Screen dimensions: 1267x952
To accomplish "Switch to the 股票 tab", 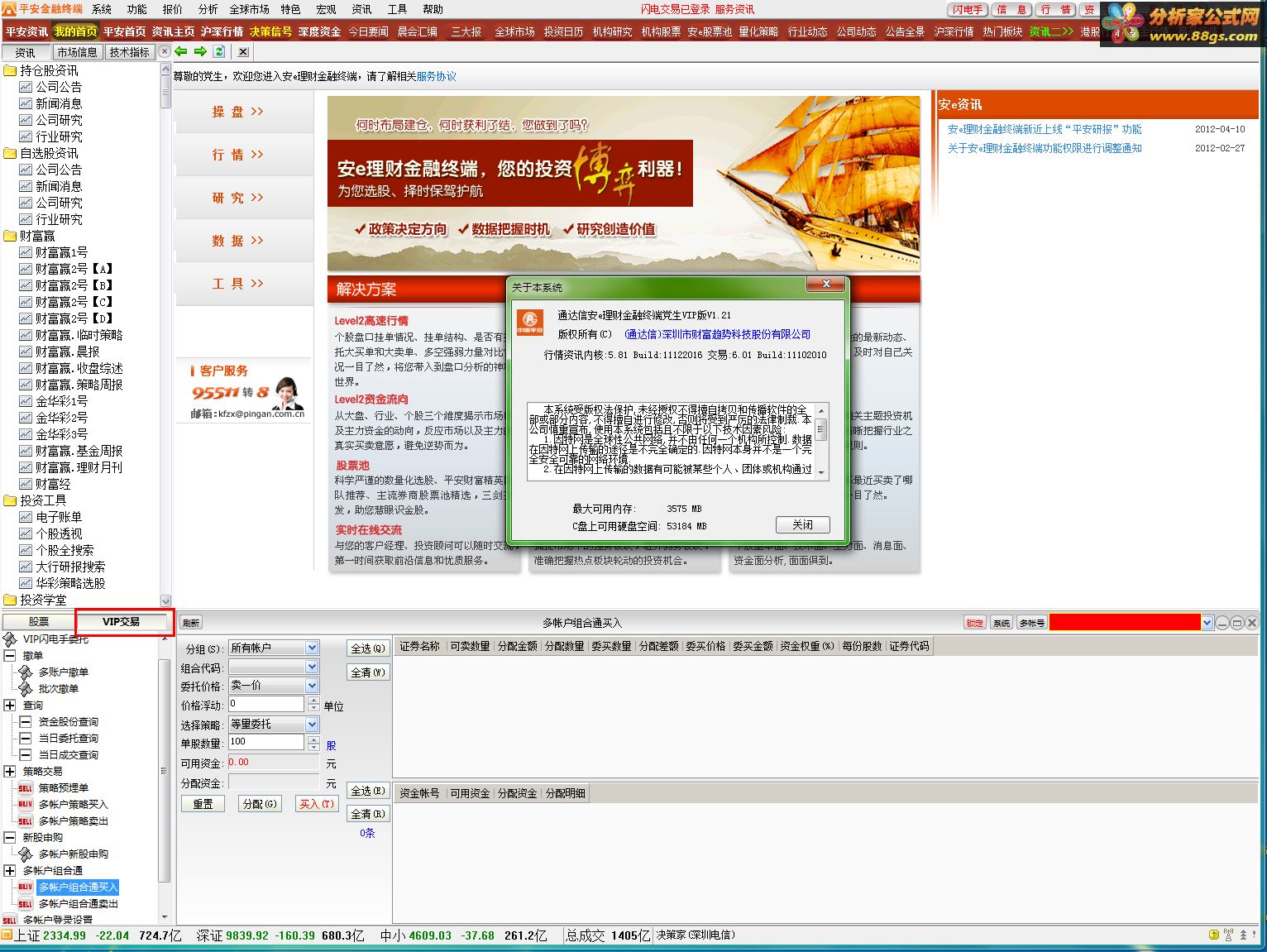I will pos(38,622).
